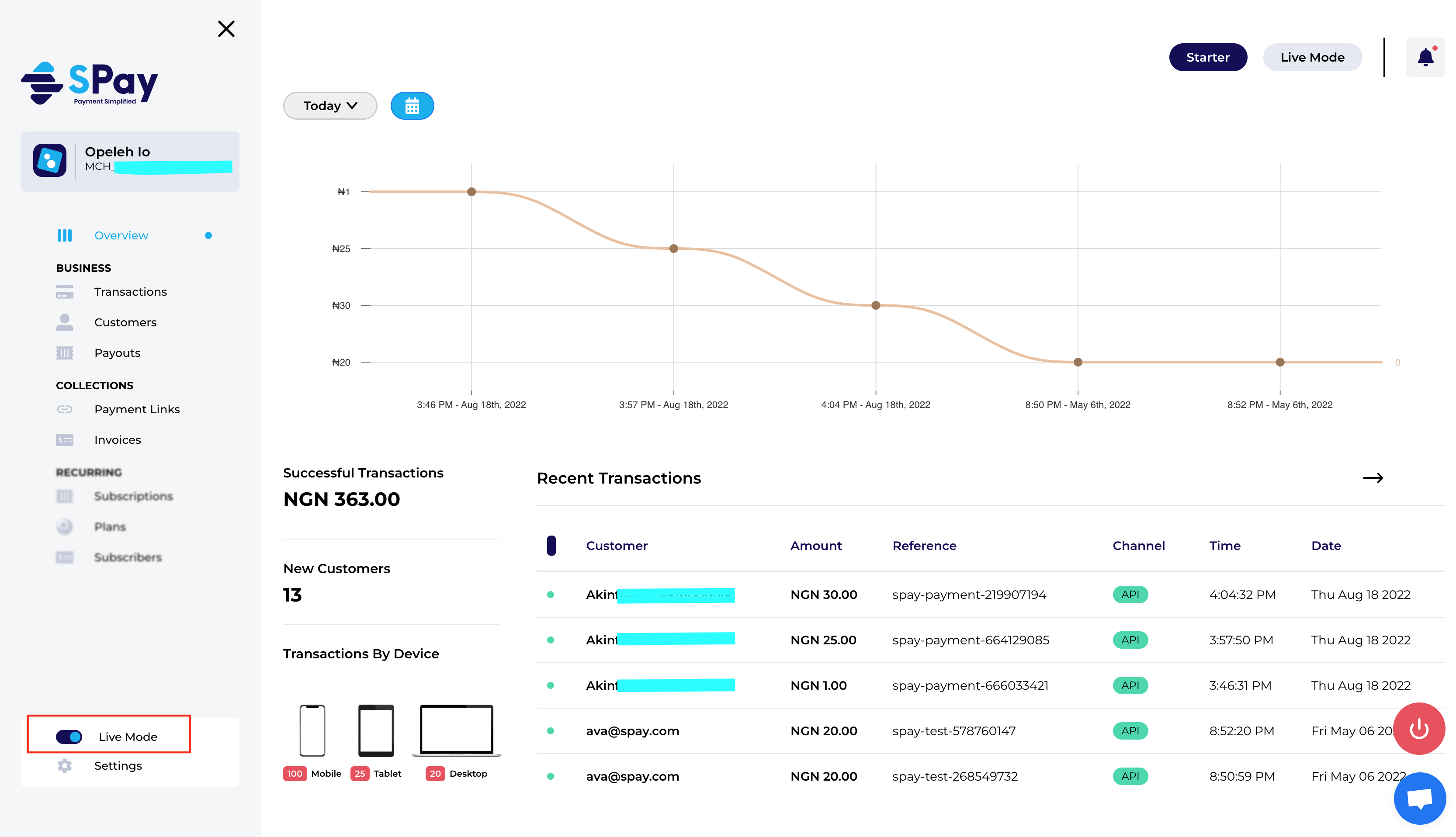Click the Invoices icon

(x=64, y=440)
